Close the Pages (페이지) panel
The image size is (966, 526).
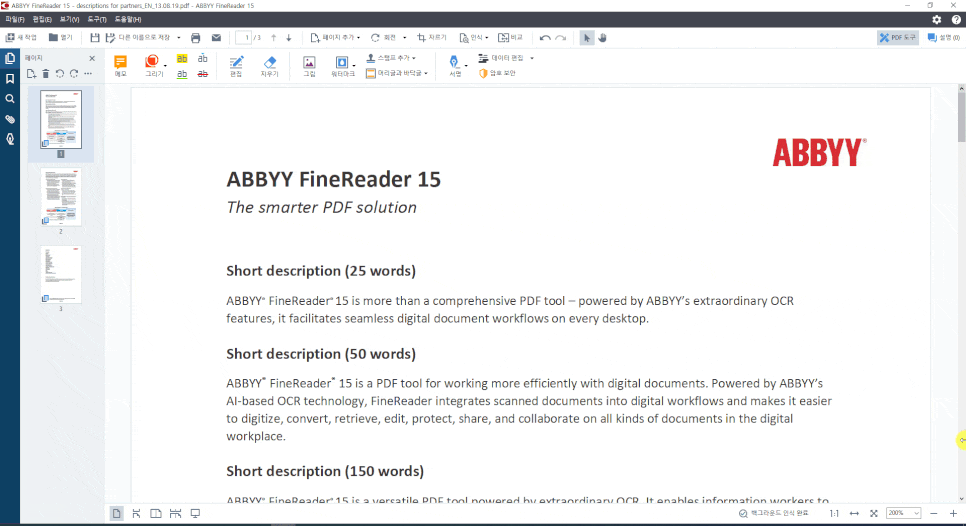pyautogui.click(x=92, y=59)
